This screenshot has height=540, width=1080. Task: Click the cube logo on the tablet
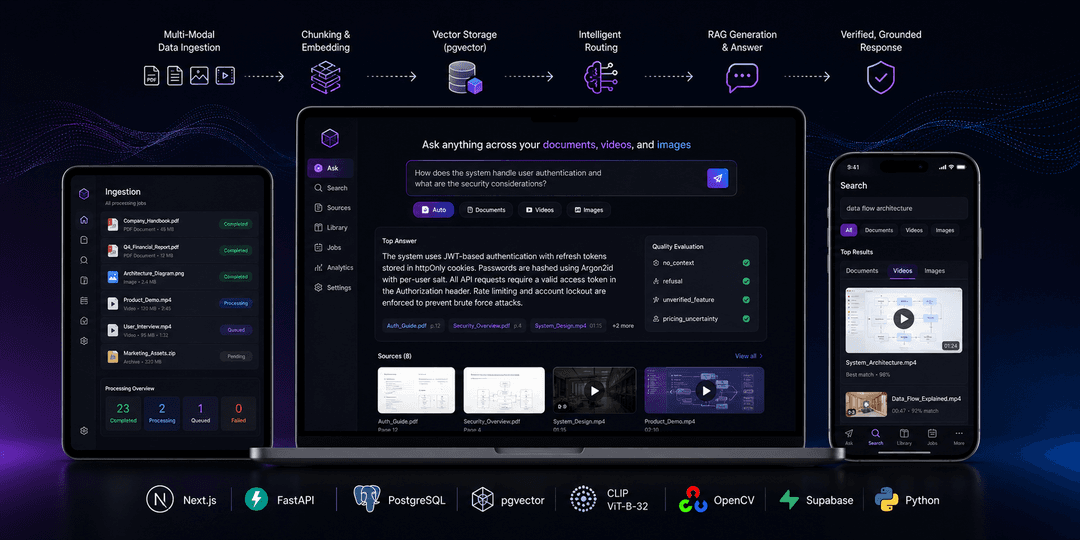click(x=84, y=194)
